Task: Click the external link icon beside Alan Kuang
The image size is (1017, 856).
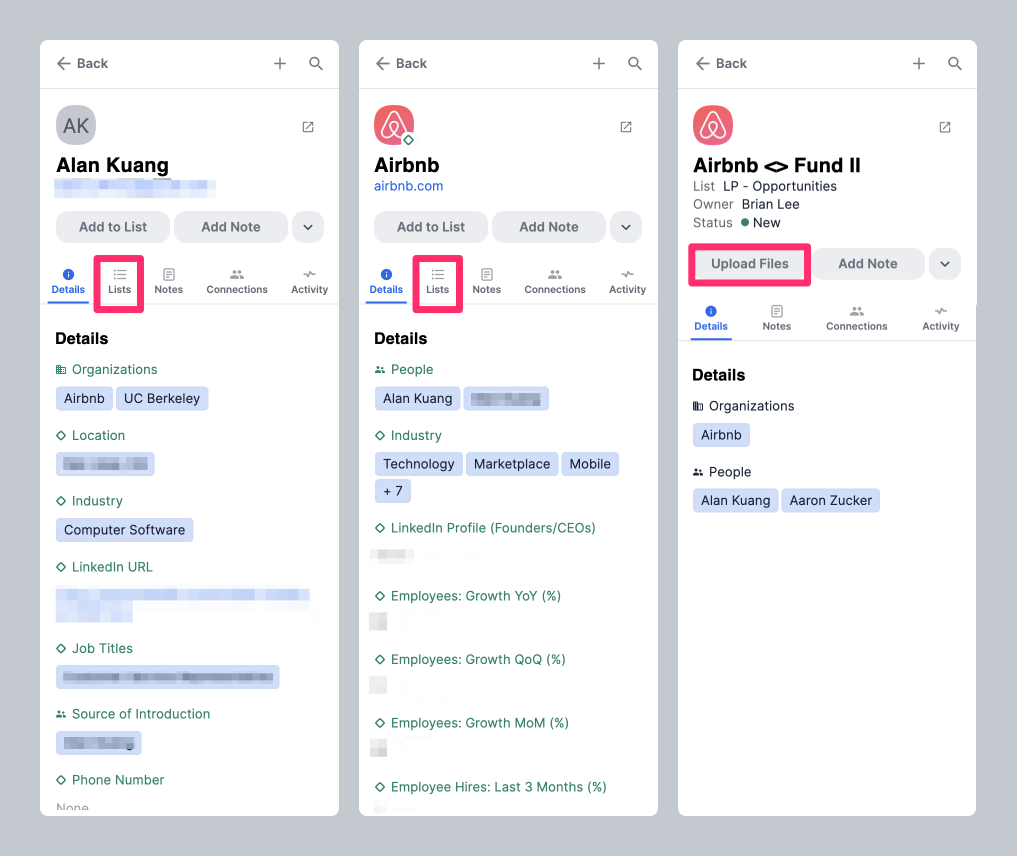Action: point(307,127)
